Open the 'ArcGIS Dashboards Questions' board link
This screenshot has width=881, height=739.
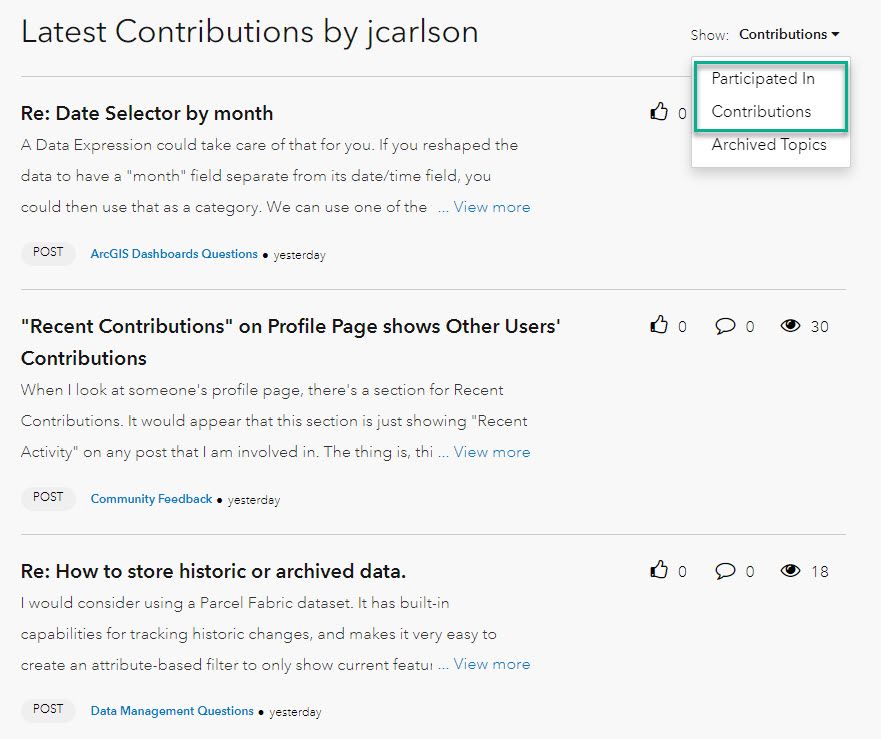[x=174, y=254]
